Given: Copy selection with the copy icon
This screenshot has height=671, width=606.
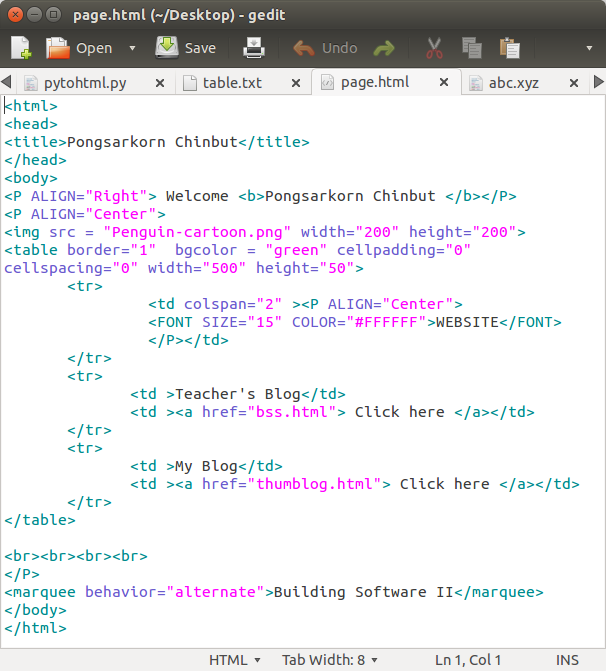Looking at the screenshot, I should click(x=472, y=48).
